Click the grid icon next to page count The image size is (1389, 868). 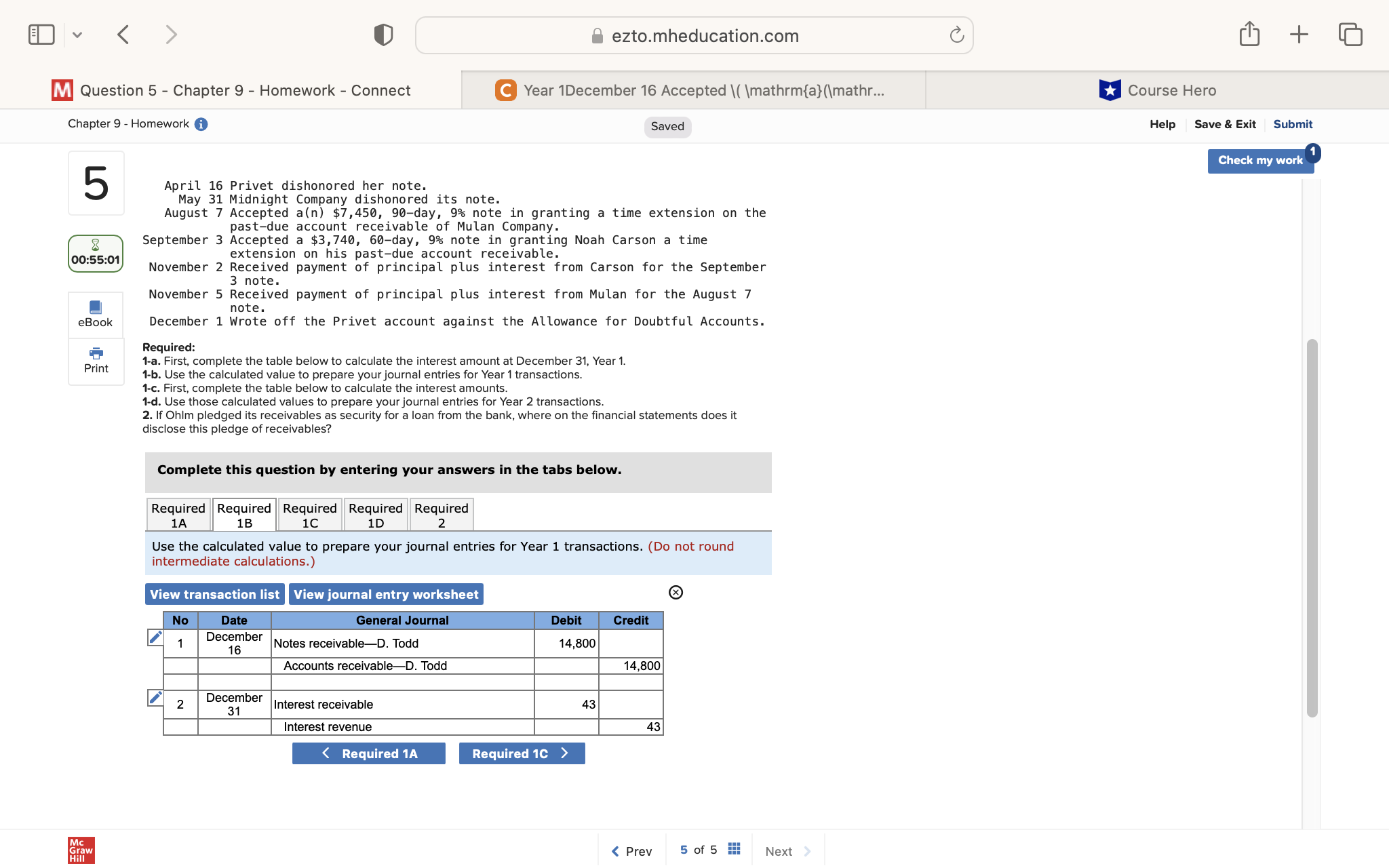click(733, 848)
